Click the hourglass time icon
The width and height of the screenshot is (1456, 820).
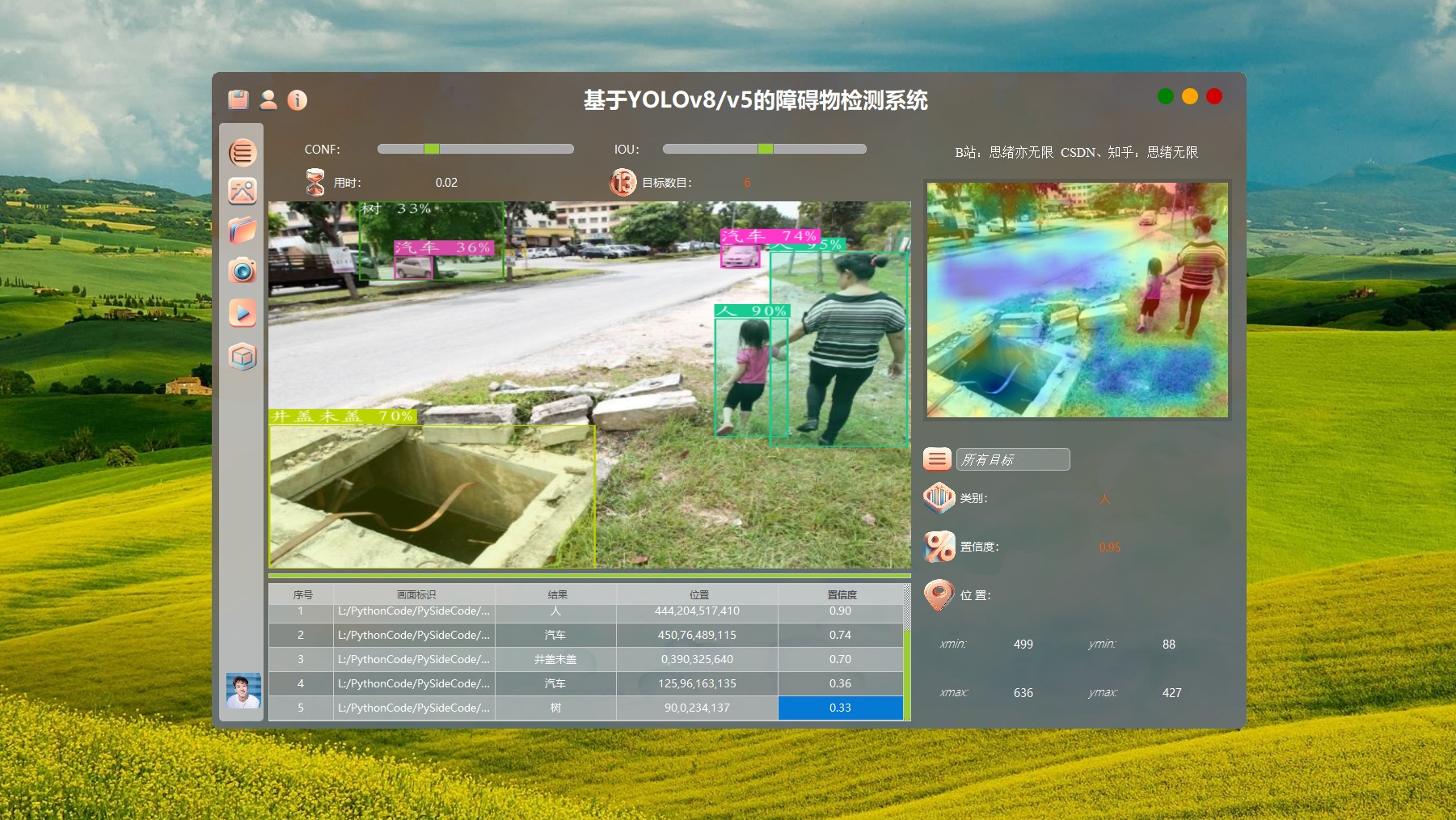(315, 182)
